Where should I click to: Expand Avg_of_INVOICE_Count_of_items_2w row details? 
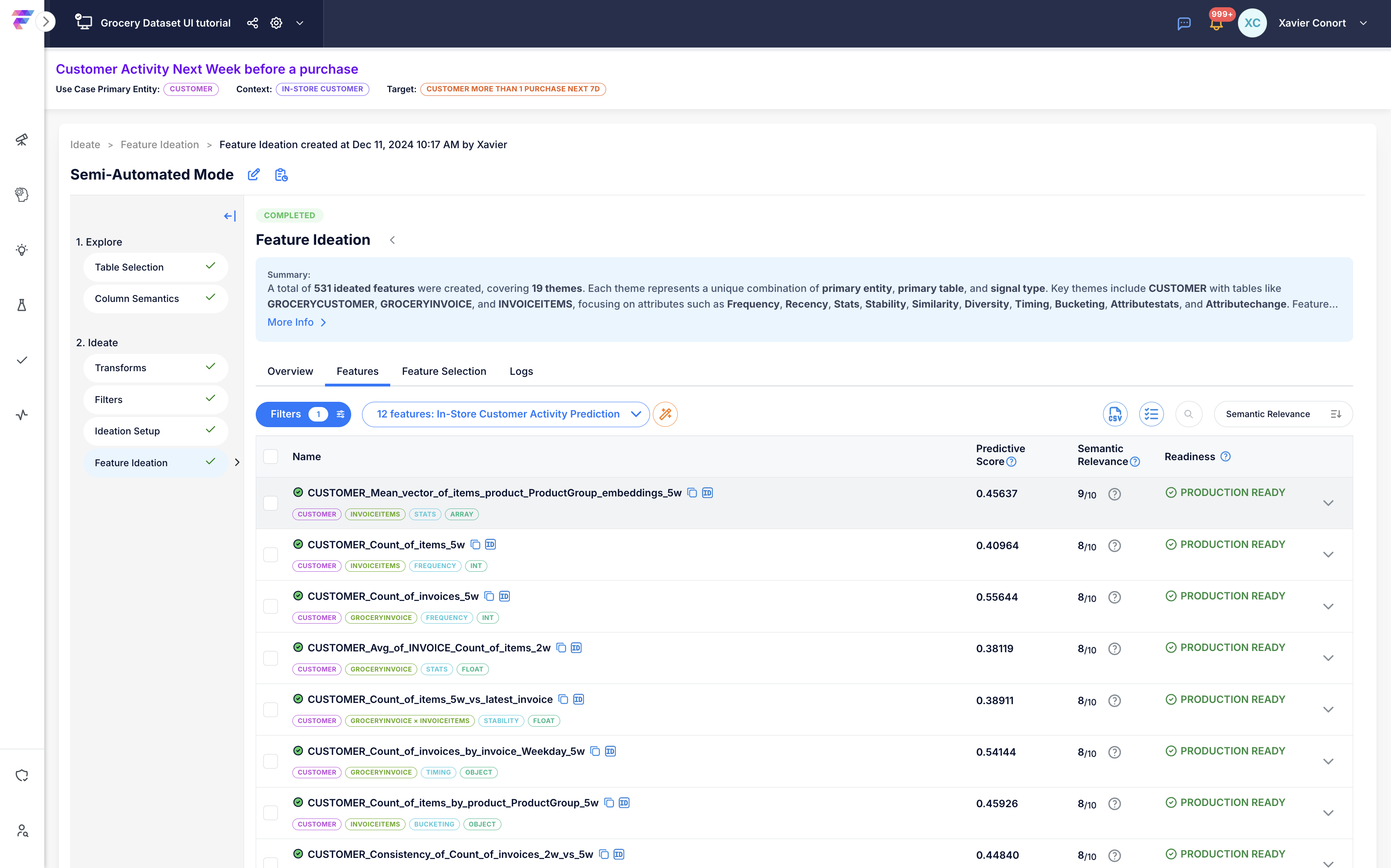(x=1328, y=658)
